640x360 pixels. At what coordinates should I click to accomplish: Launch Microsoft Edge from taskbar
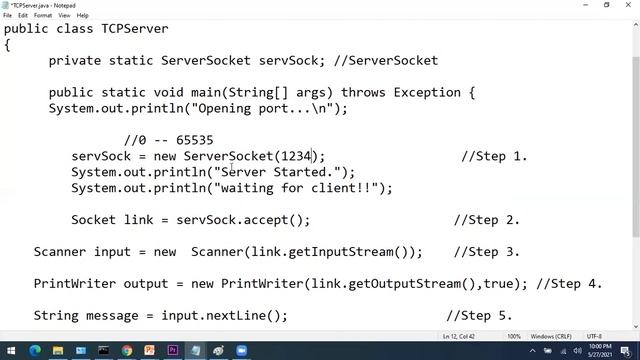point(35,351)
